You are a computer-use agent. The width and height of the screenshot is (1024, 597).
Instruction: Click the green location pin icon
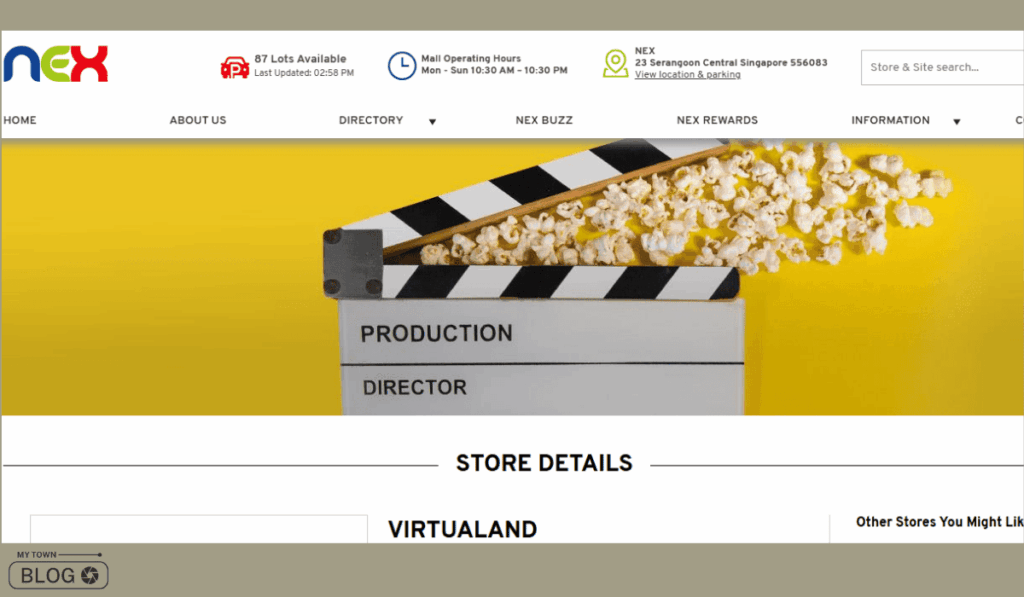point(615,64)
